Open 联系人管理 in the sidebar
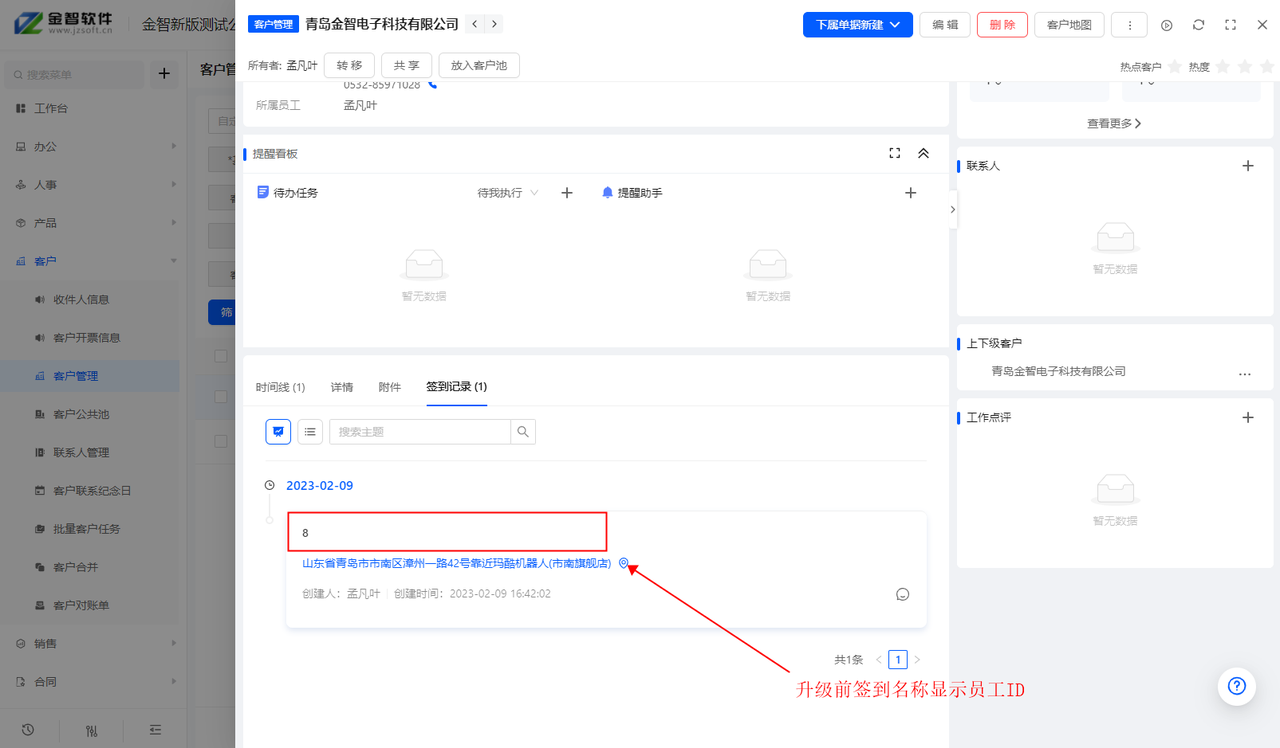The height and width of the screenshot is (748, 1280). coord(81,453)
